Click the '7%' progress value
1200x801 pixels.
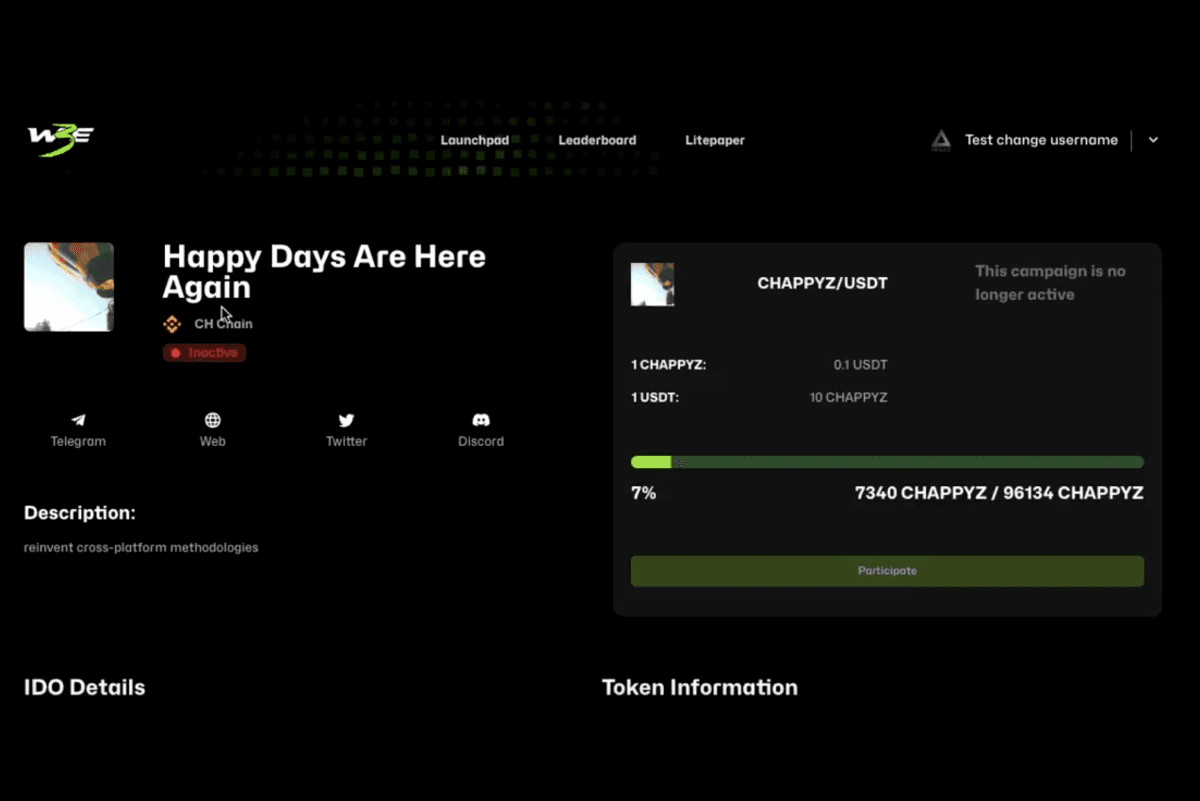[643, 493]
